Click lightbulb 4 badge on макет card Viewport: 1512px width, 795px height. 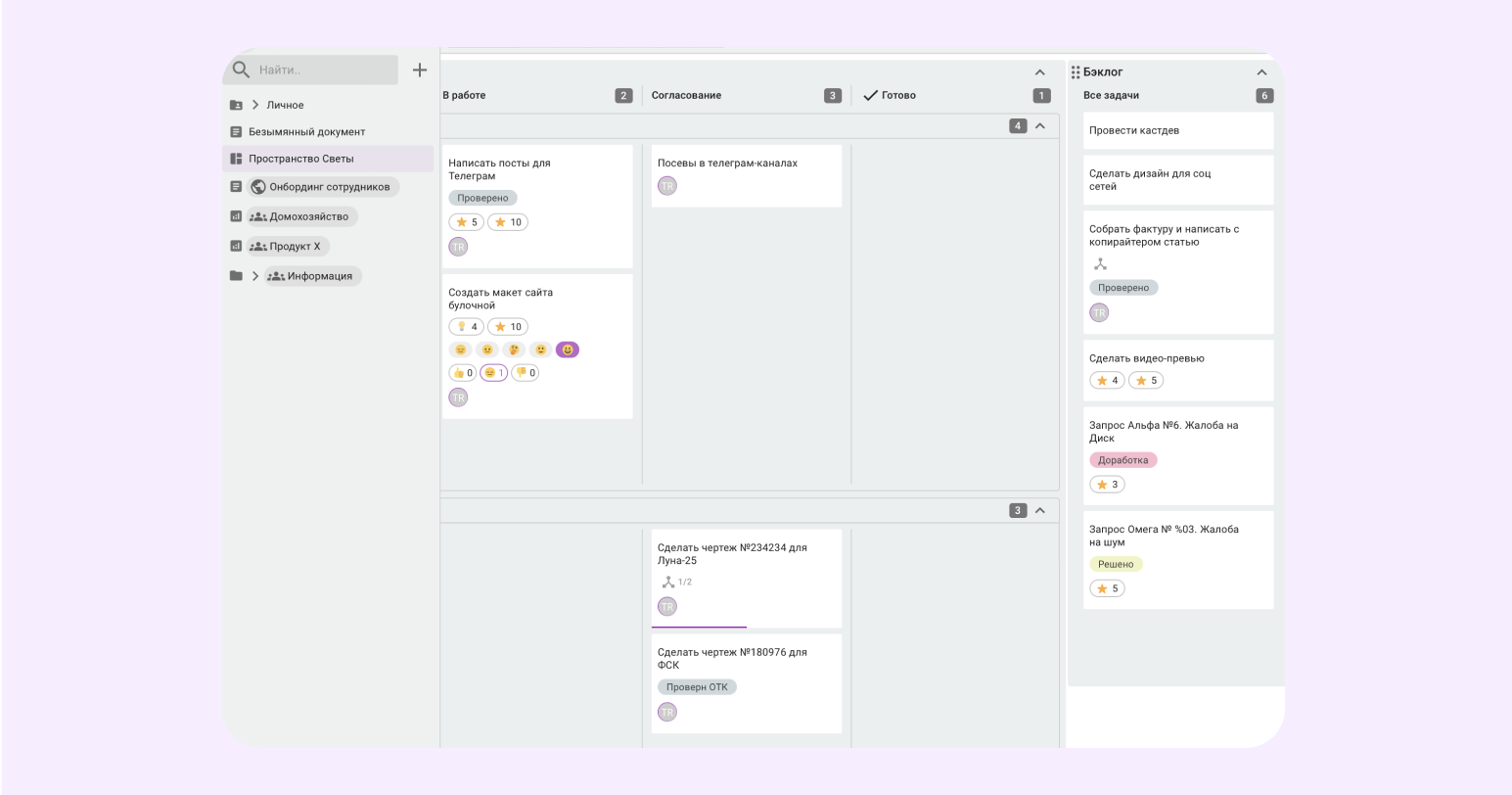coord(466,327)
